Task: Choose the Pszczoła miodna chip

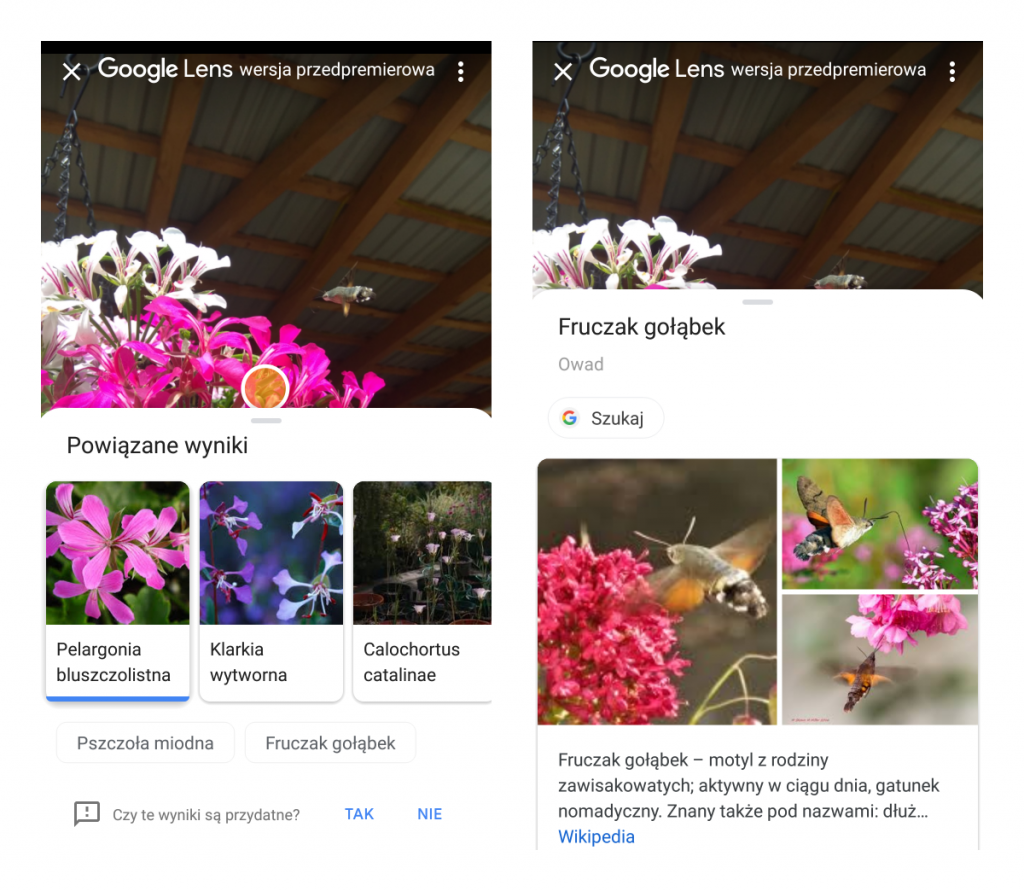Action: tap(145, 743)
